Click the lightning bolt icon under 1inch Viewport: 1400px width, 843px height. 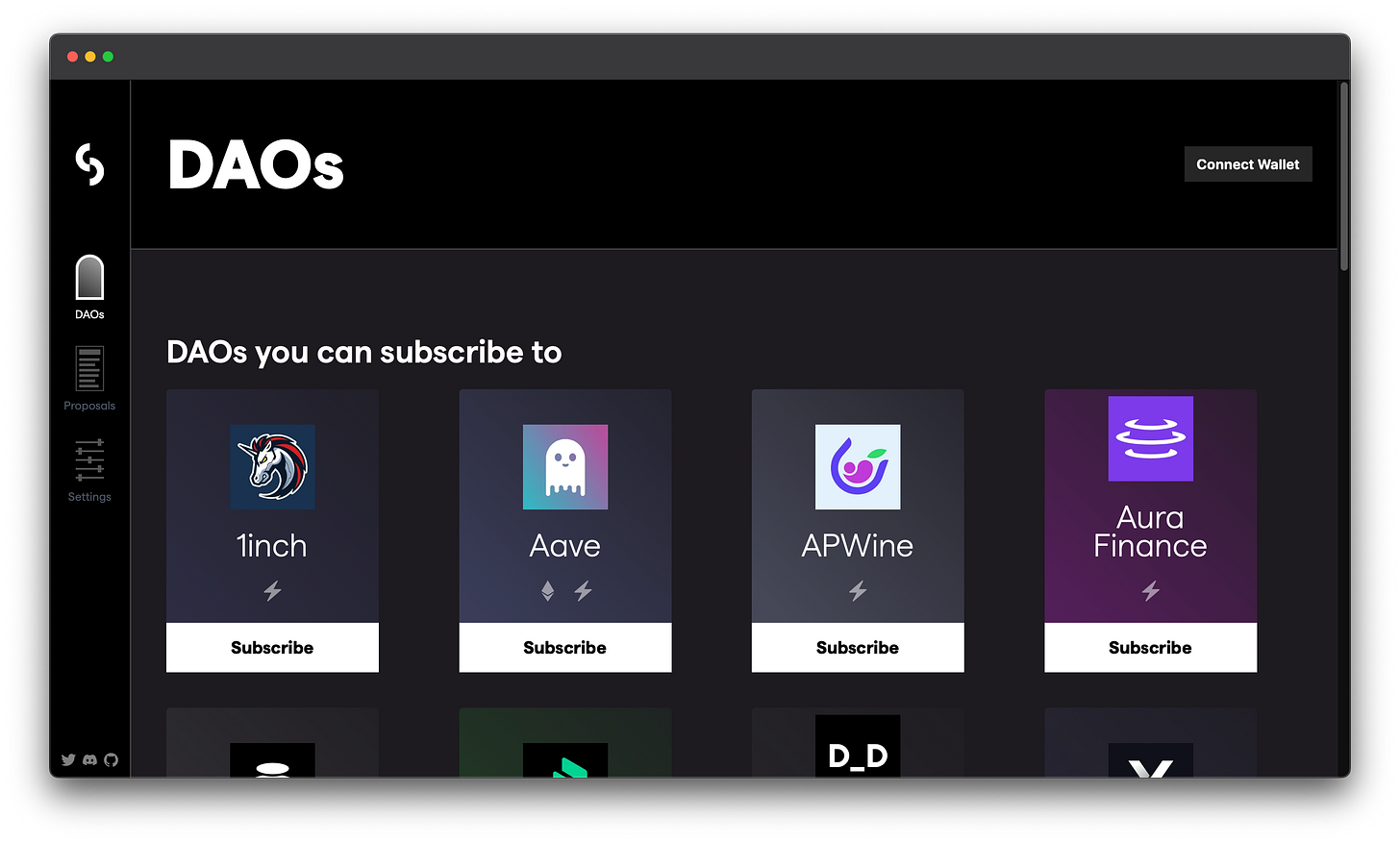(272, 591)
